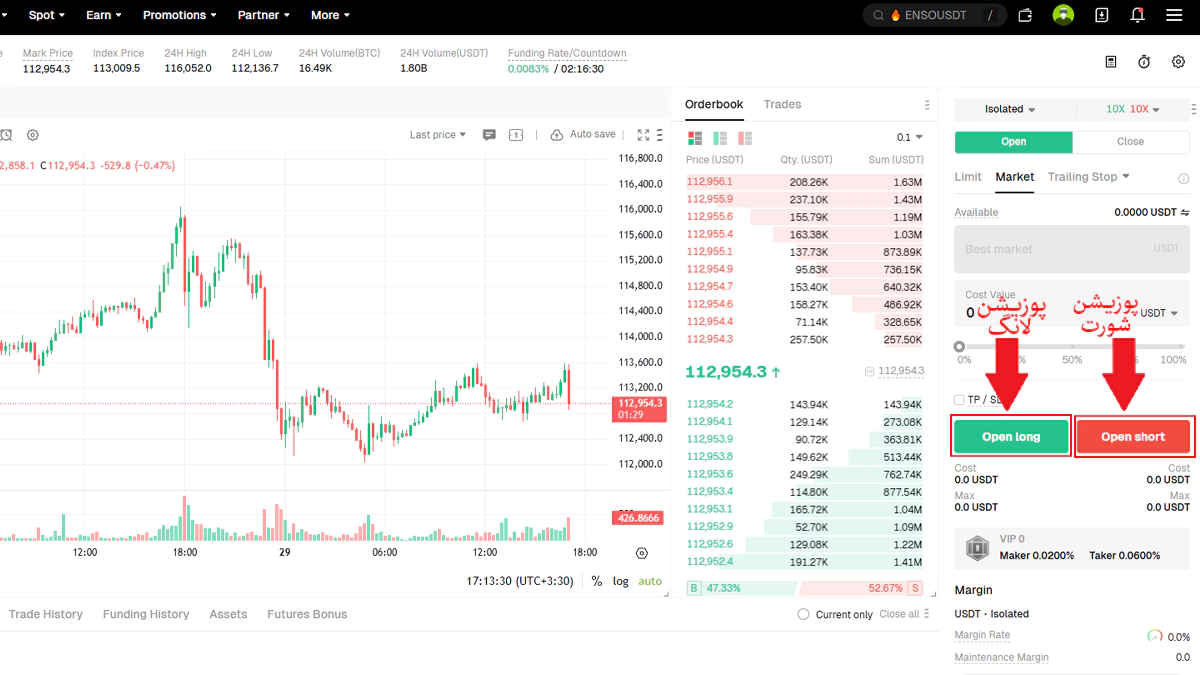This screenshot has height=675, width=1200.
Task: Switch to the Trades tab
Action: pos(782,104)
